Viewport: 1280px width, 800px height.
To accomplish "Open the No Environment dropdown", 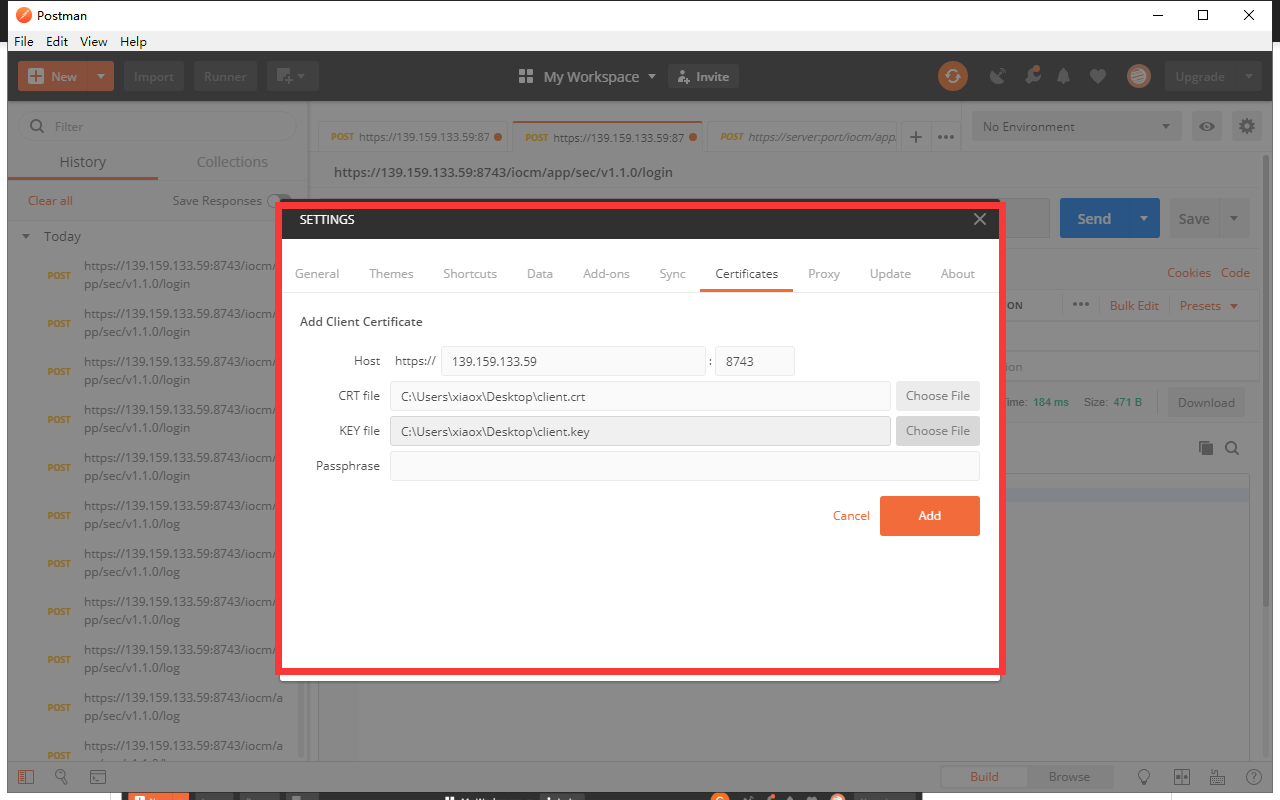I will [1077, 127].
